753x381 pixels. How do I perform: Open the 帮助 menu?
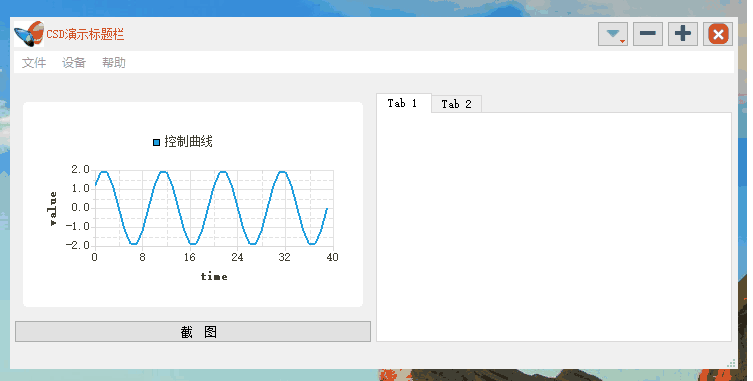click(x=114, y=62)
